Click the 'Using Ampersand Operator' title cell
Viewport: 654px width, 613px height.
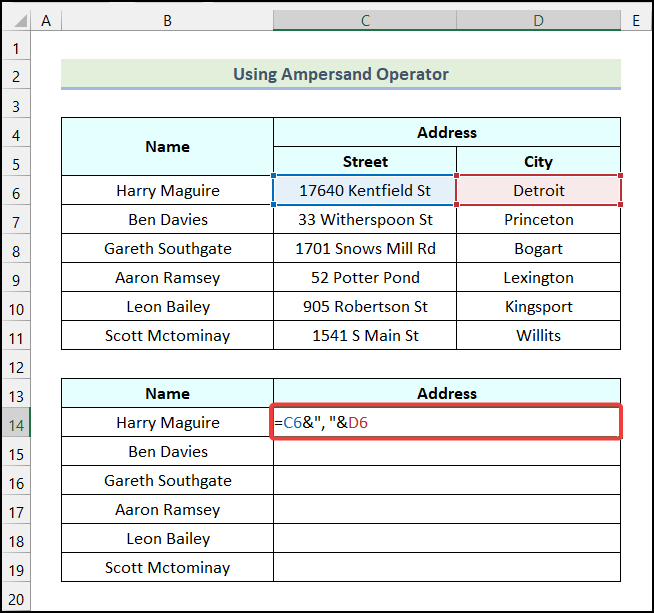tap(341, 74)
